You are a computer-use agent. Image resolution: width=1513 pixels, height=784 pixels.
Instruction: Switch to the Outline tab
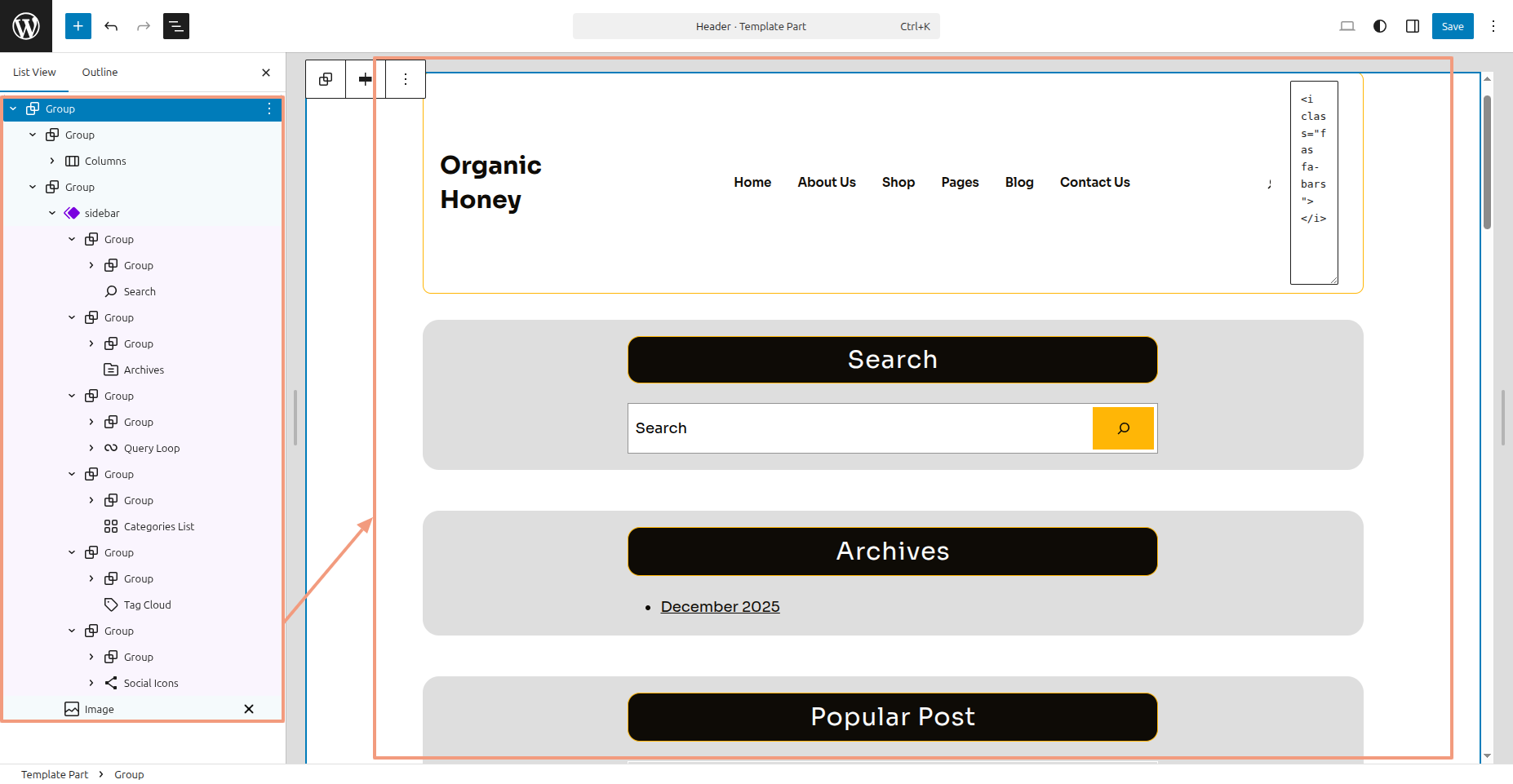point(100,72)
